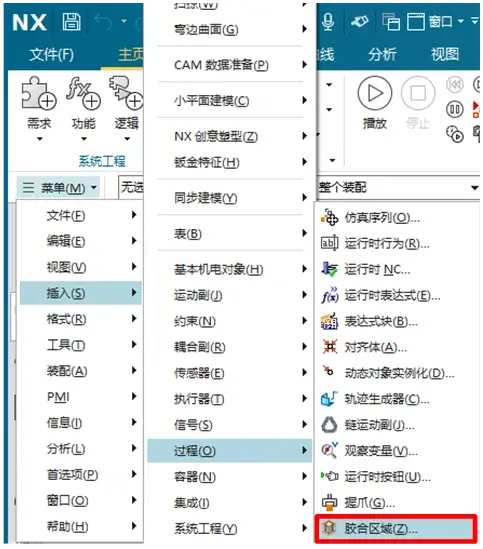This screenshot has width=483, height=549.
Task: Click the pause simulation icon
Action: click(x=455, y=110)
